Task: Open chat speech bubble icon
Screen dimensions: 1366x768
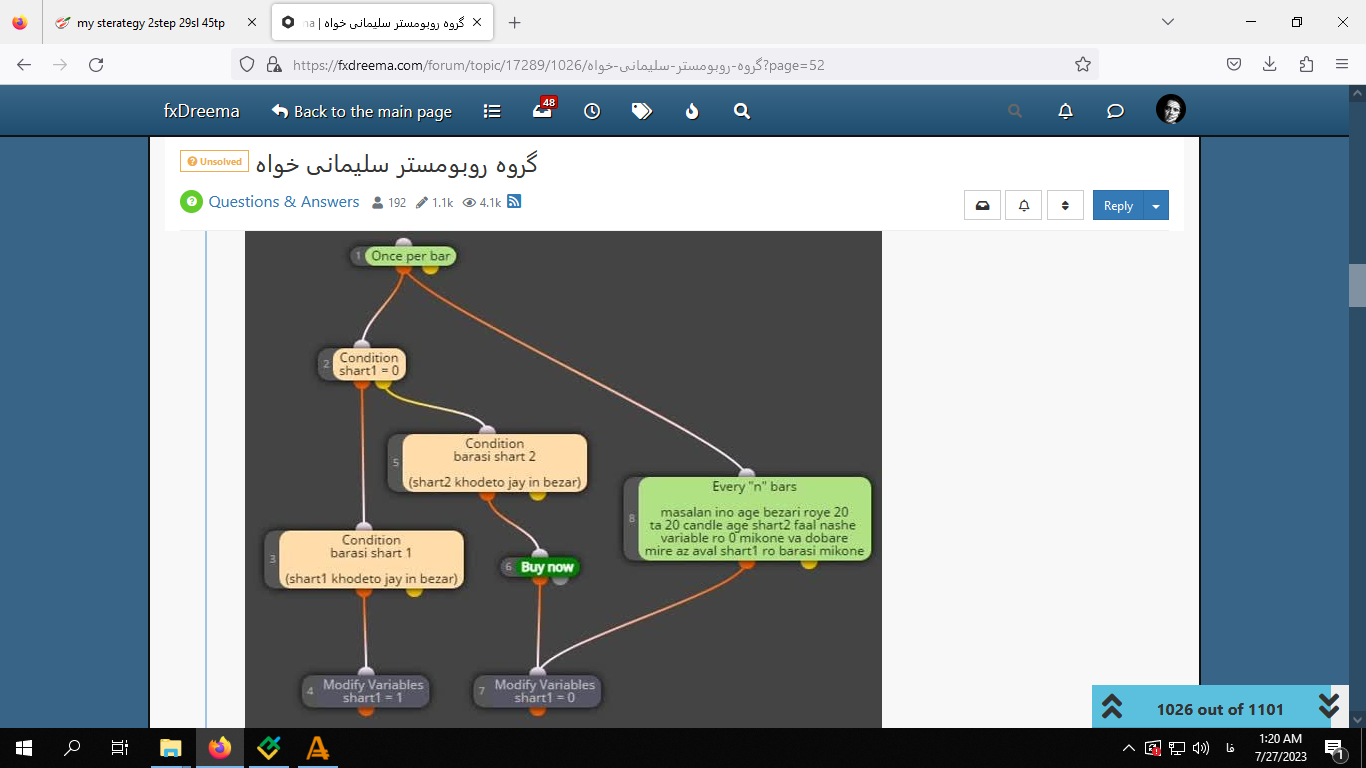Action: pos(1116,111)
